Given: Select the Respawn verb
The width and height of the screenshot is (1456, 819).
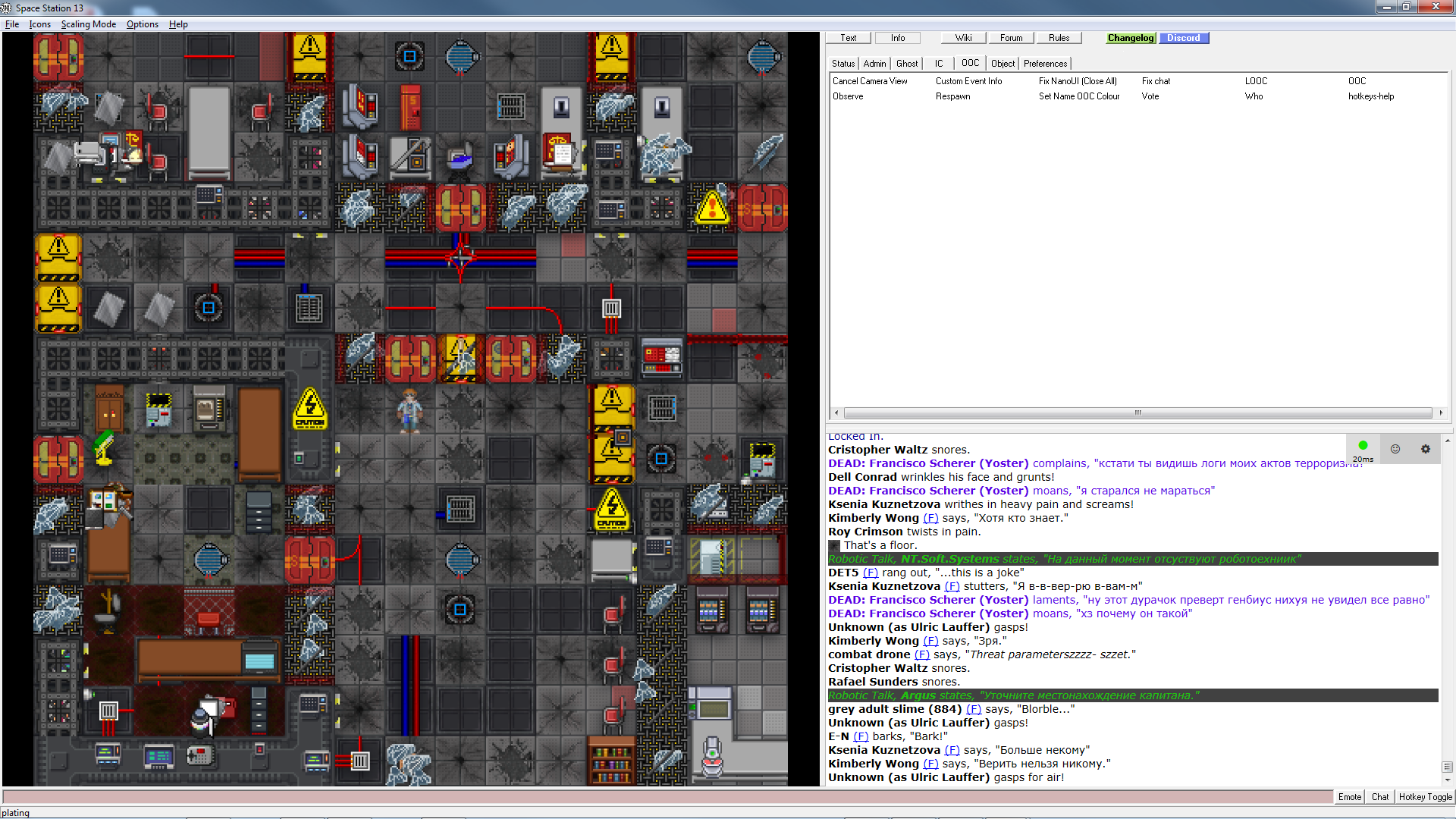Looking at the screenshot, I should 952,96.
